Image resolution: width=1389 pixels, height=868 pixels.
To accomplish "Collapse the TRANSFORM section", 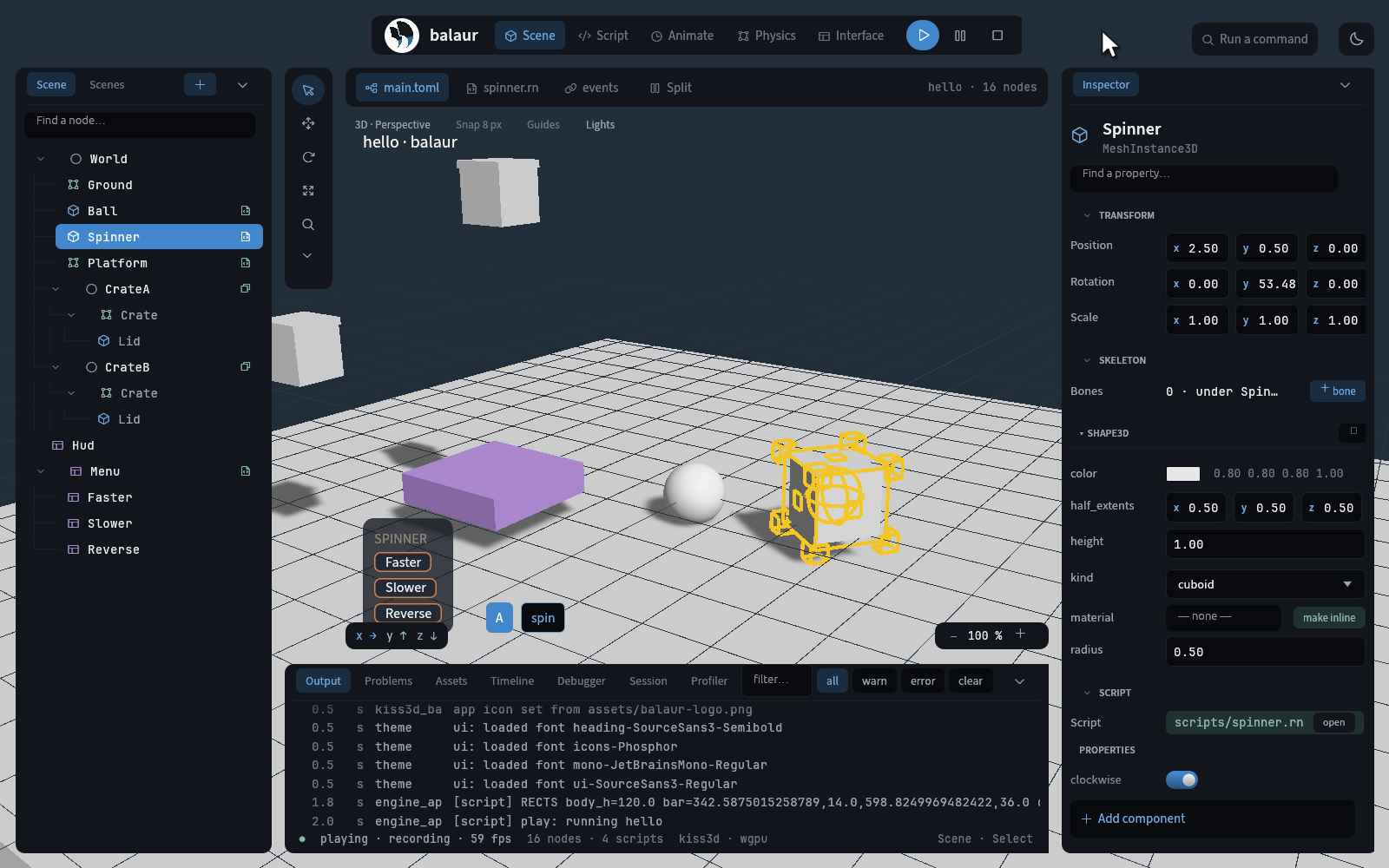I will click(1087, 215).
